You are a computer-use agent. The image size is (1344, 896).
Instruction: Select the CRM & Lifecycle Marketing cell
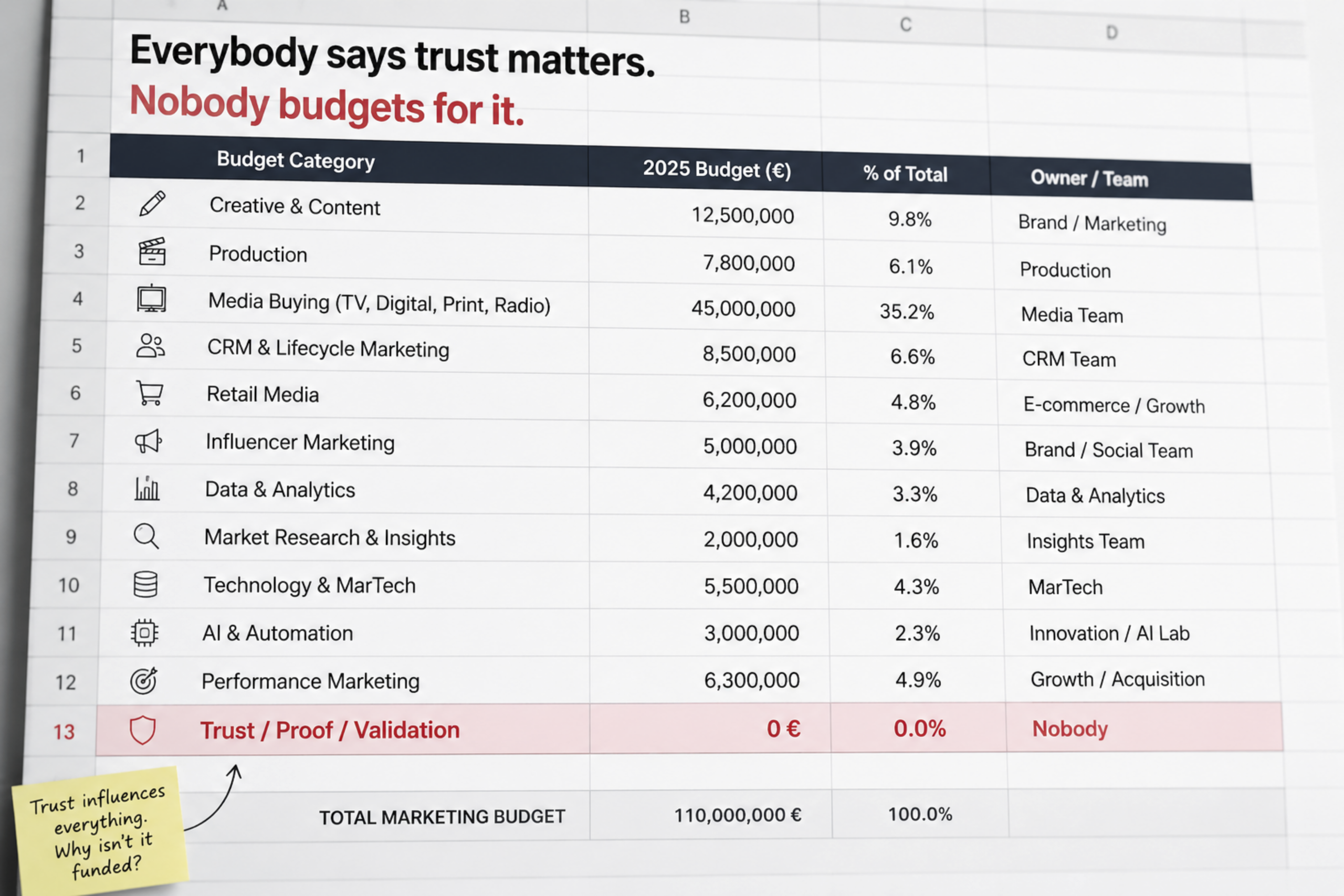coord(347,349)
